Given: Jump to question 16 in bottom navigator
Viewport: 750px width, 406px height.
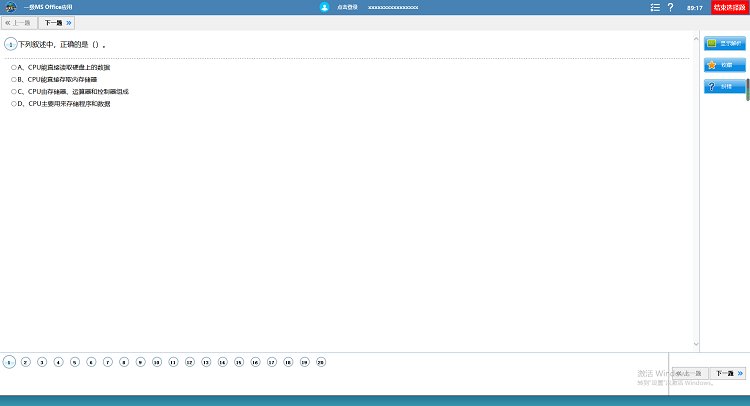Looking at the screenshot, I should tap(255, 362).
